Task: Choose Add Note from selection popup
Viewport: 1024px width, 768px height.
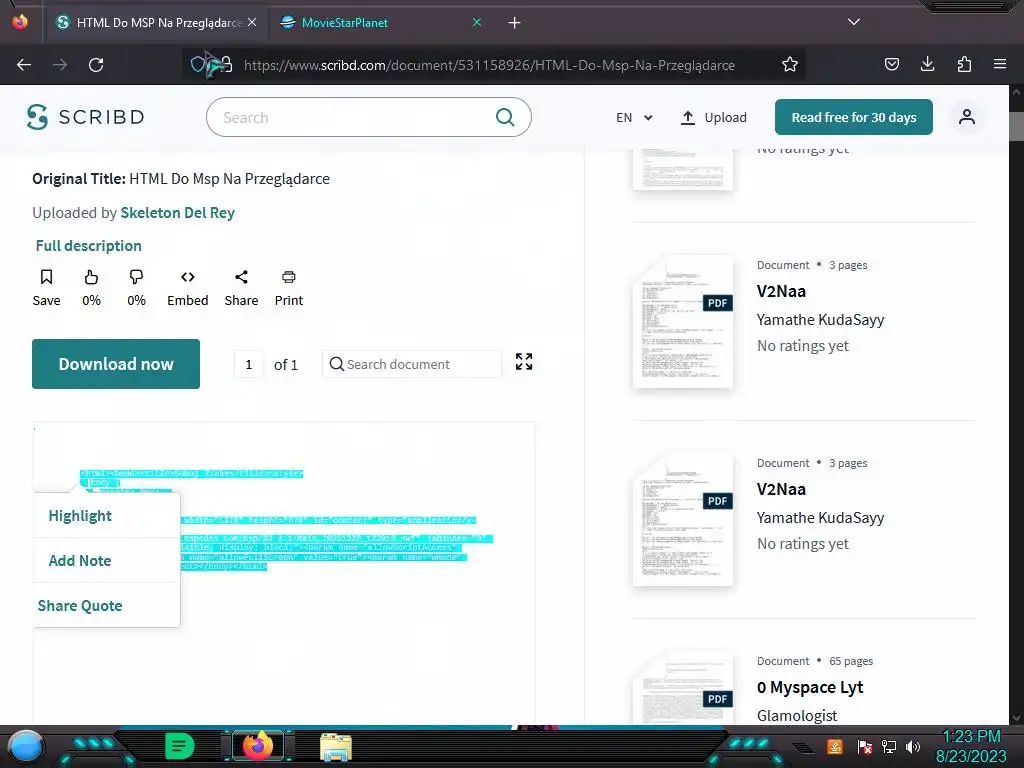Action: (80, 561)
